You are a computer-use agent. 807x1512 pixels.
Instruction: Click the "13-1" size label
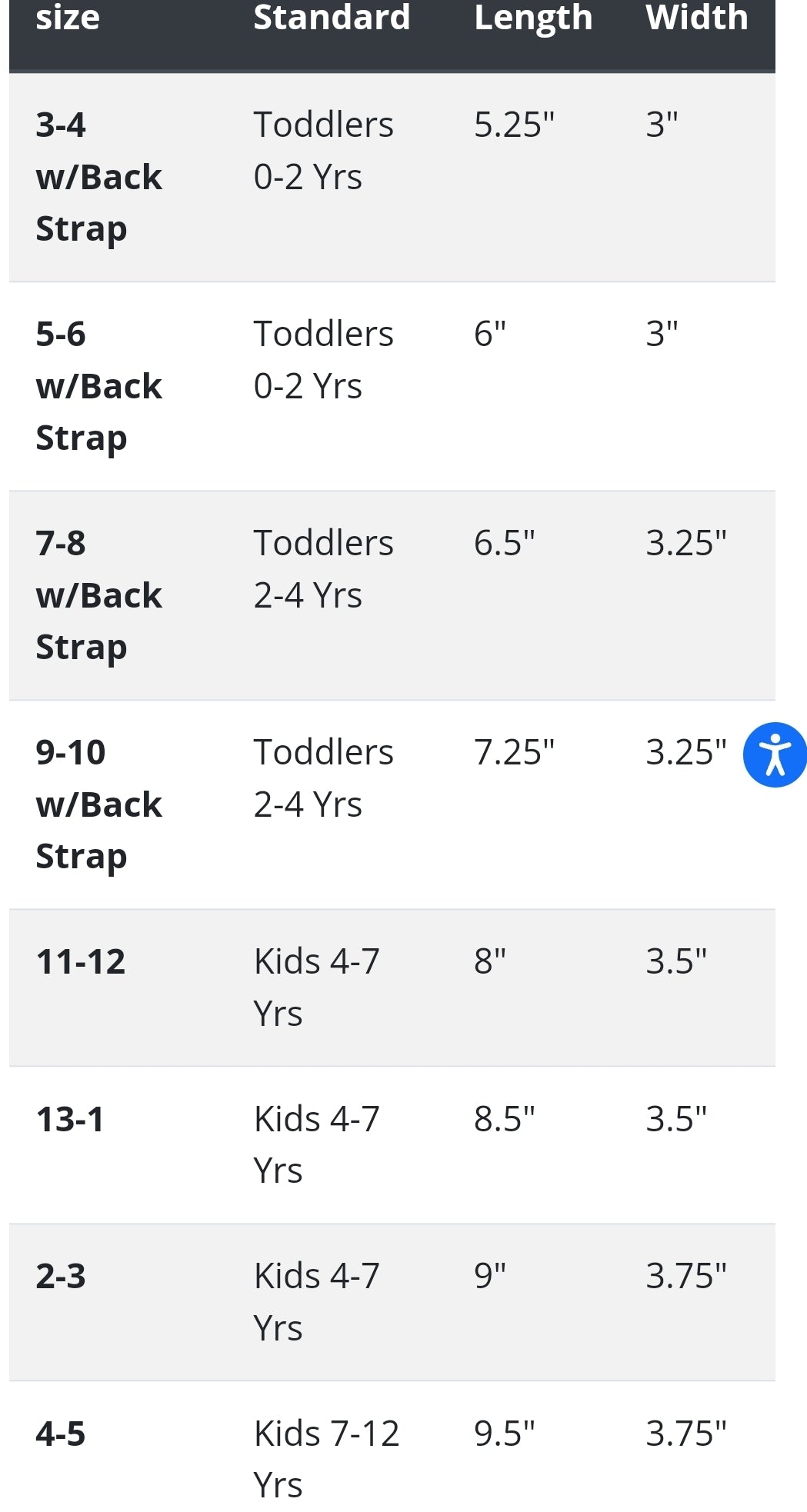pyautogui.click(x=70, y=1119)
